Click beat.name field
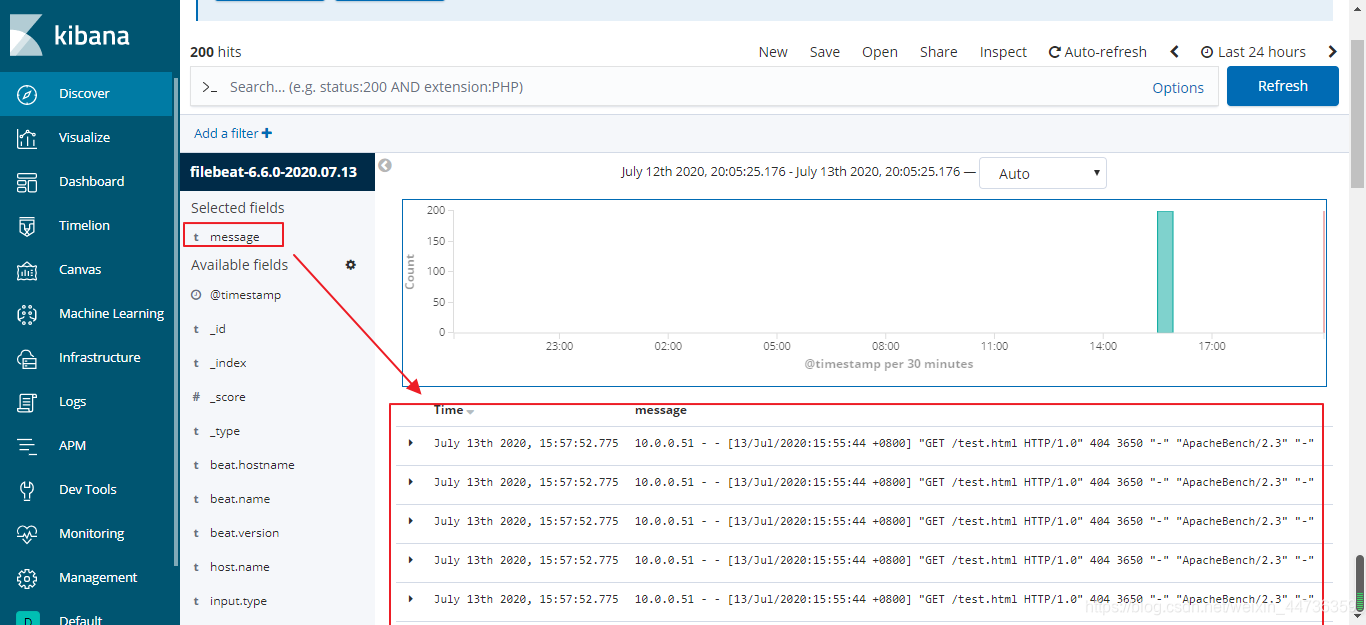The image size is (1366, 625). 240,499
